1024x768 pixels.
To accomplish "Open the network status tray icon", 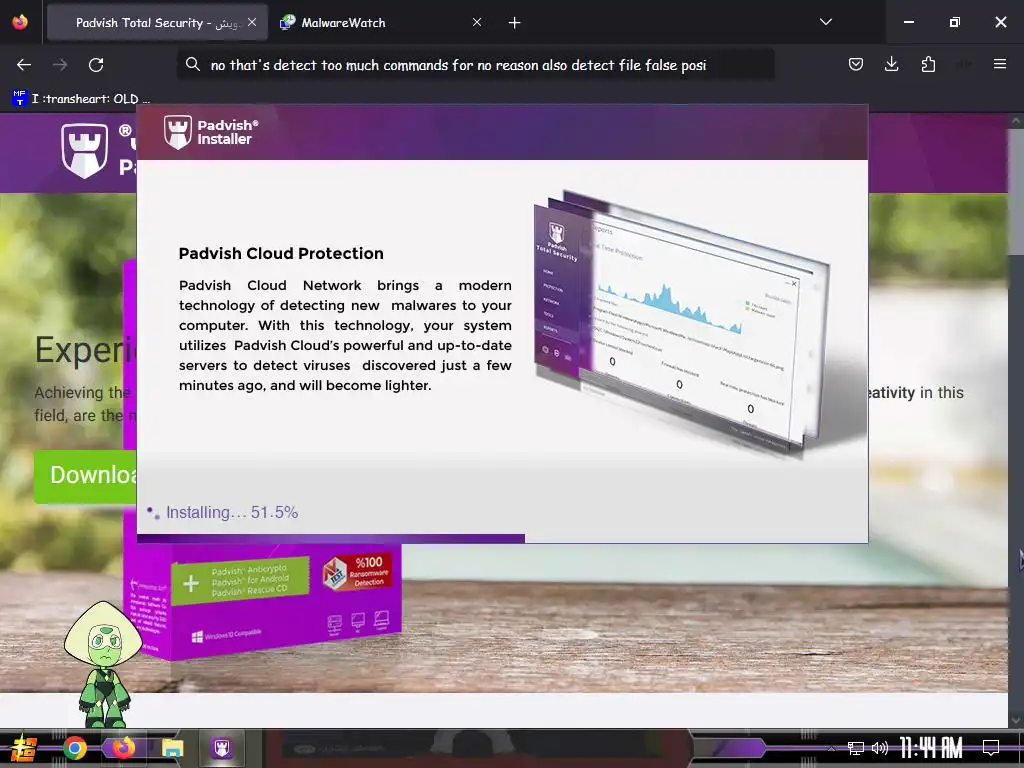I will pos(855,748).
